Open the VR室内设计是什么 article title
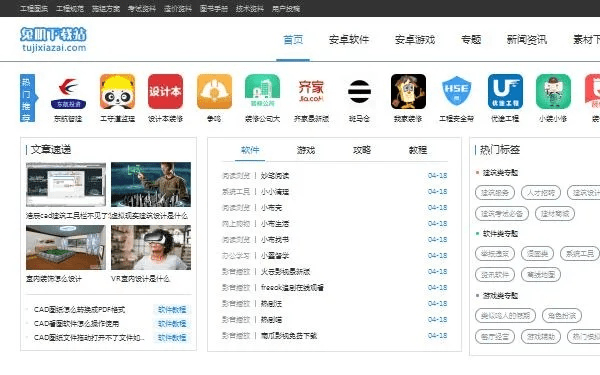Viewport: 600px width, 375px height. [140, 279]
